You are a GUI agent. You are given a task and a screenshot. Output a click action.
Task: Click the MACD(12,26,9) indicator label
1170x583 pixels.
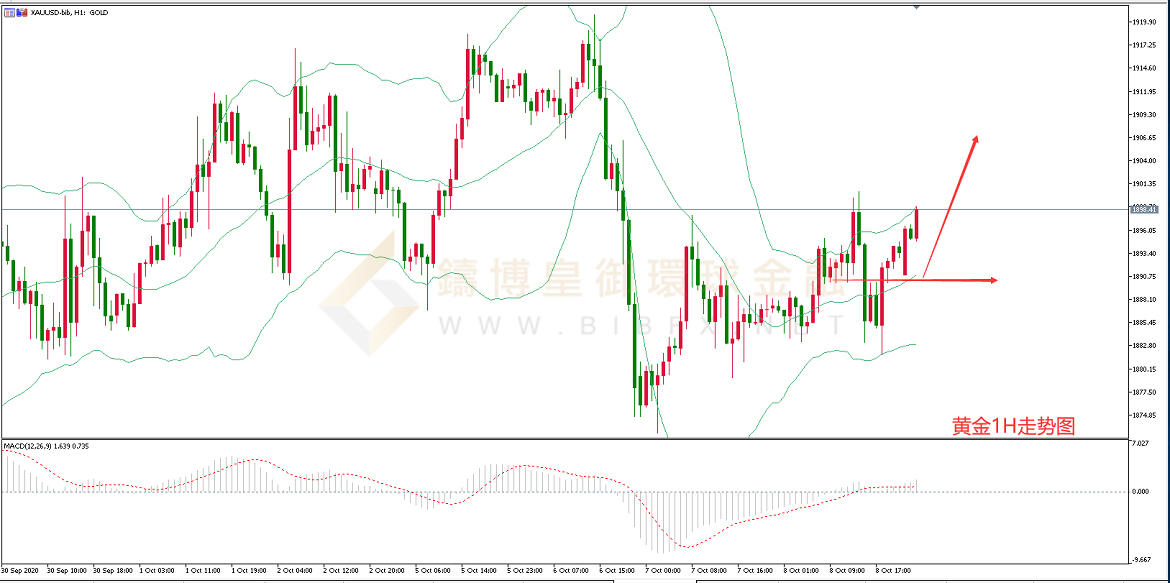tap(46, 446)
